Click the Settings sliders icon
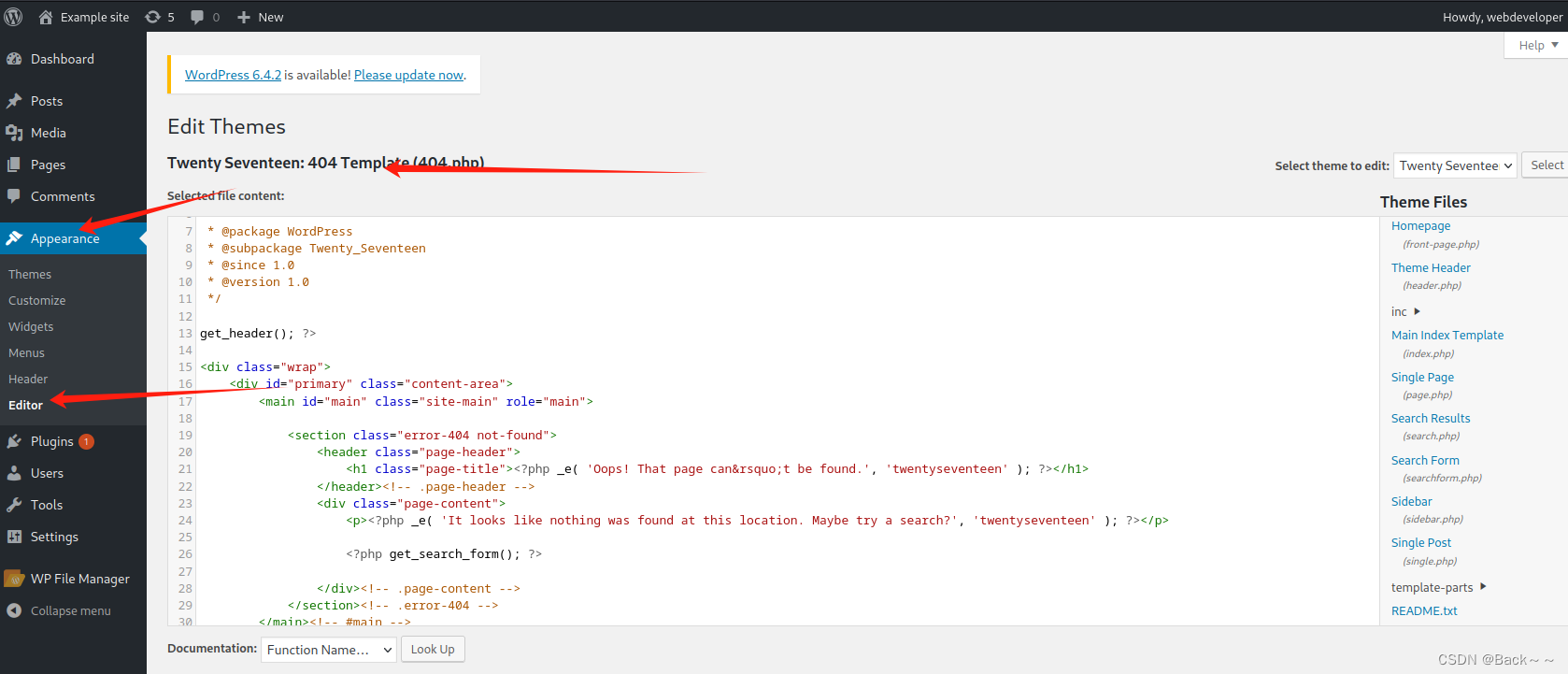This screenshot has width=1568, height=674. pyautogui.click(x=14, y=537)
